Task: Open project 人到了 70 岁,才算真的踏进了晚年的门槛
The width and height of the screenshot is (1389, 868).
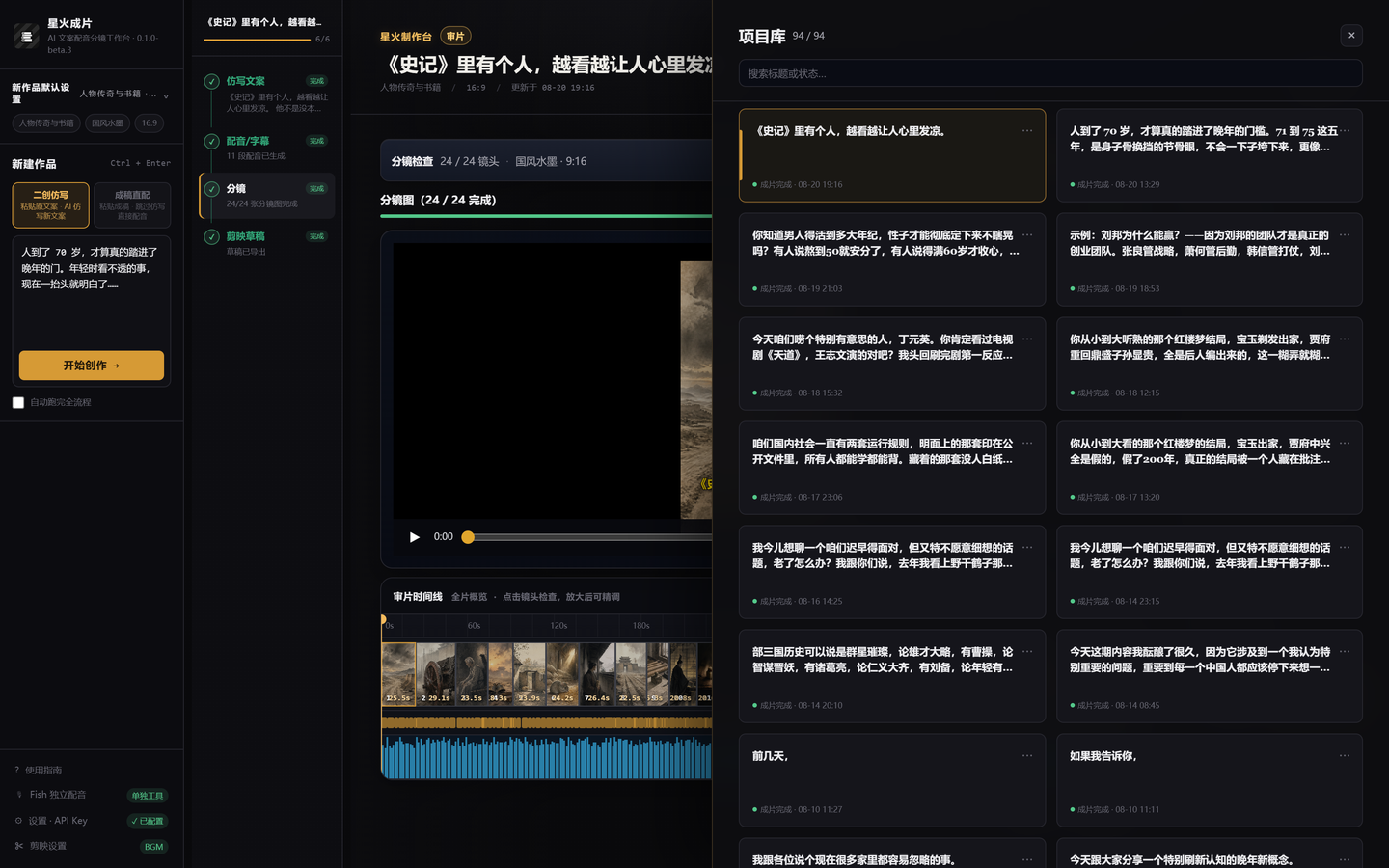Action: (x=1210, y=155)
